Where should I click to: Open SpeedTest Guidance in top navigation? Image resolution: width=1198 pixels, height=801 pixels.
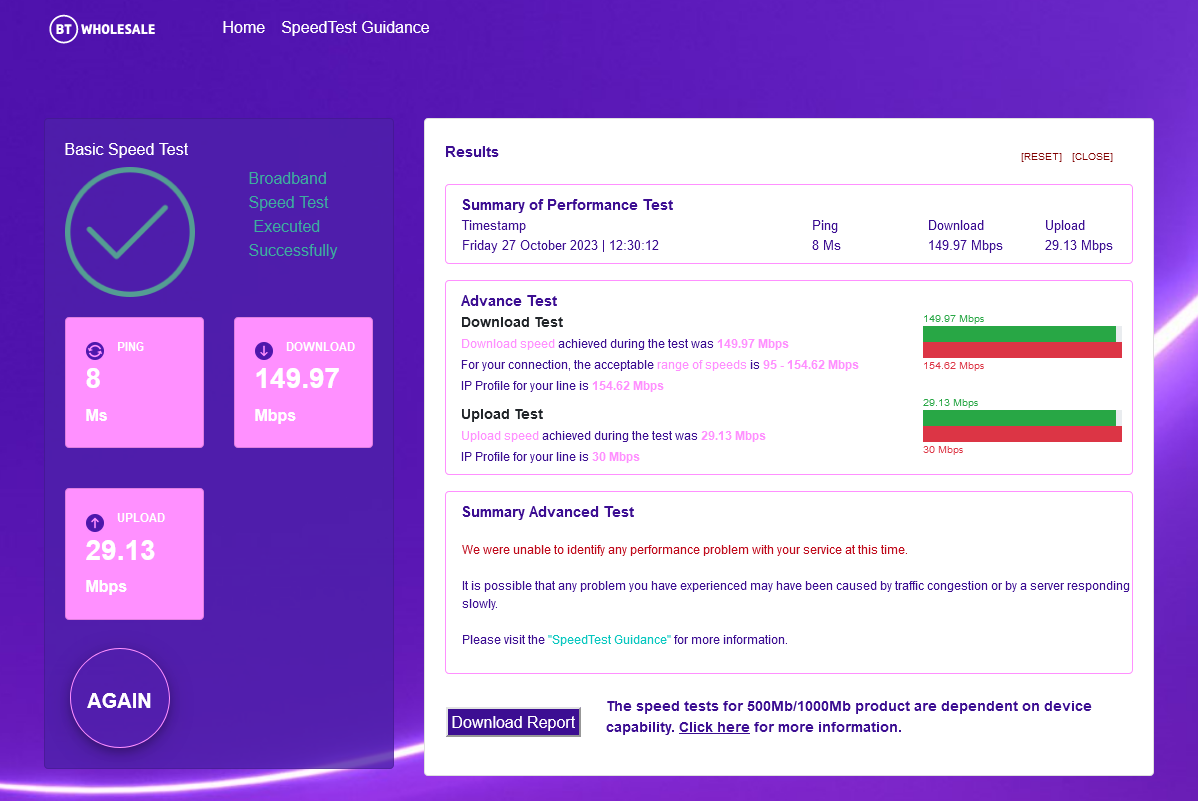355,28
